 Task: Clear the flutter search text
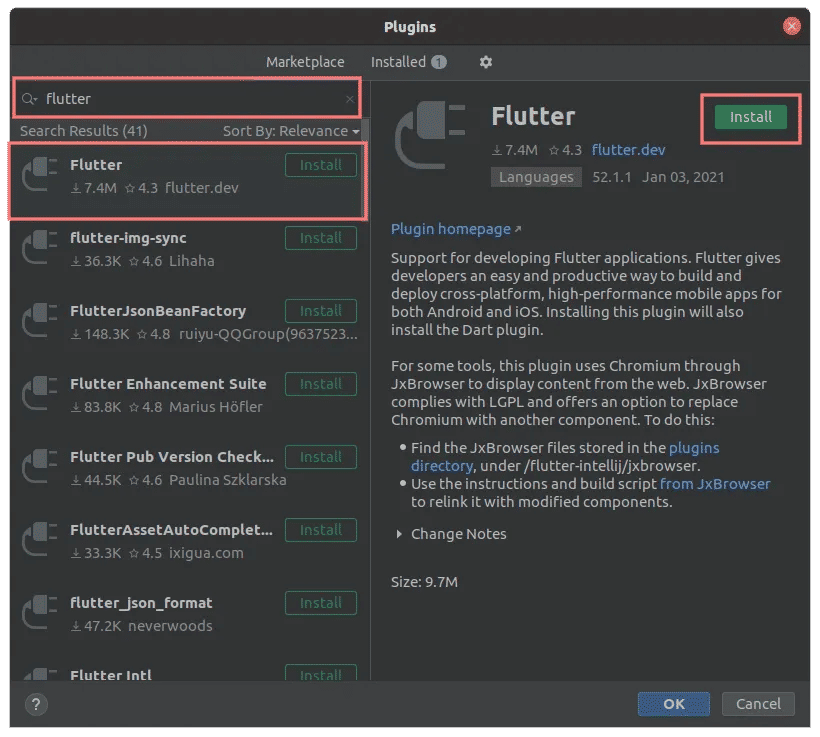(349, 99)
